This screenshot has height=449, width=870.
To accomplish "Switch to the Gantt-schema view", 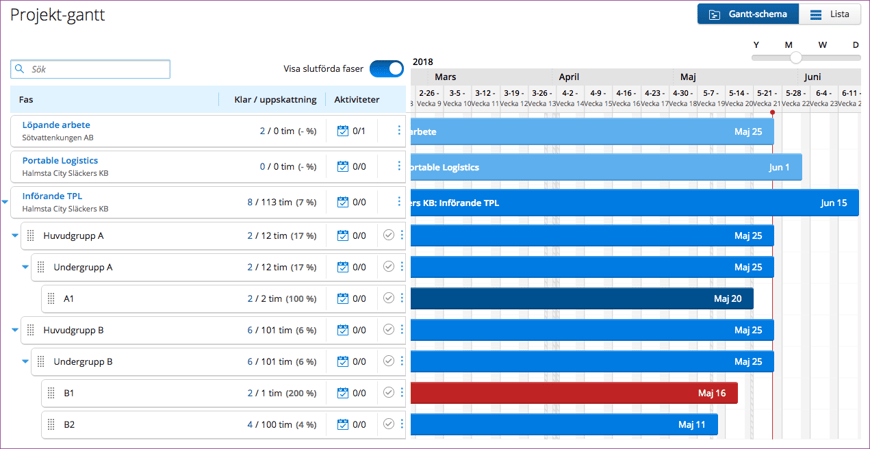I will (747, 15).
